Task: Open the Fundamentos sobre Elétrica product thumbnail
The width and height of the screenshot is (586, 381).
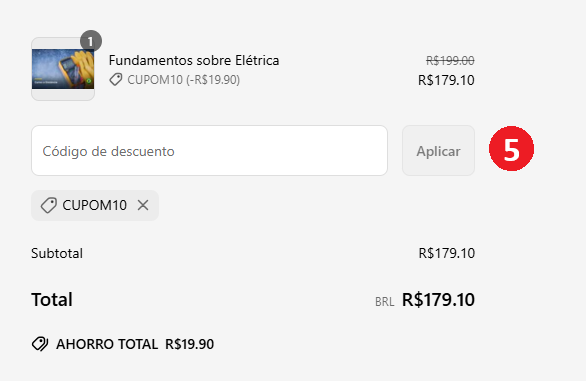Action: (63, 69)
